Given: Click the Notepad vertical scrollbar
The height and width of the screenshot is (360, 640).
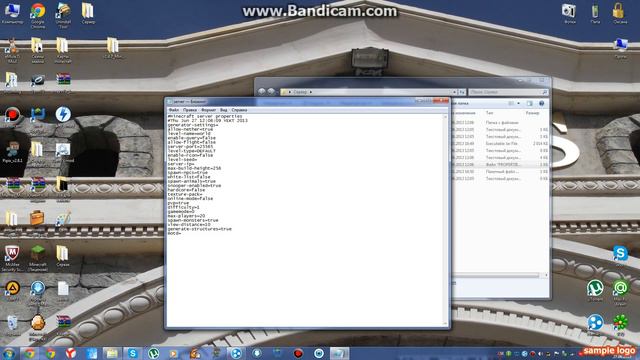Looking at the screenshot, I should (445, 220).
